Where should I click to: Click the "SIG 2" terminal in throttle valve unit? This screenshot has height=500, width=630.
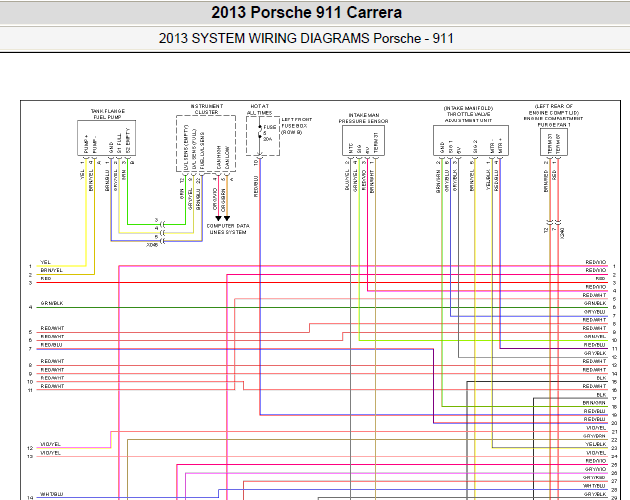tap(475, 146)
